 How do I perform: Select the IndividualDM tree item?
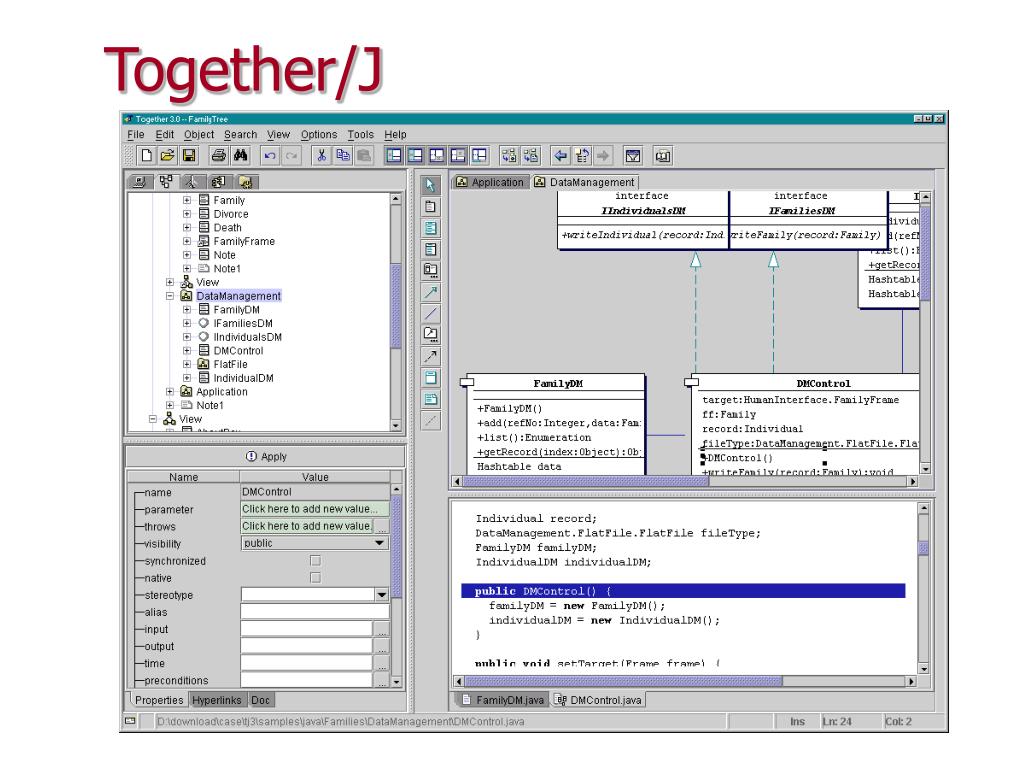(x=244, y=378)
